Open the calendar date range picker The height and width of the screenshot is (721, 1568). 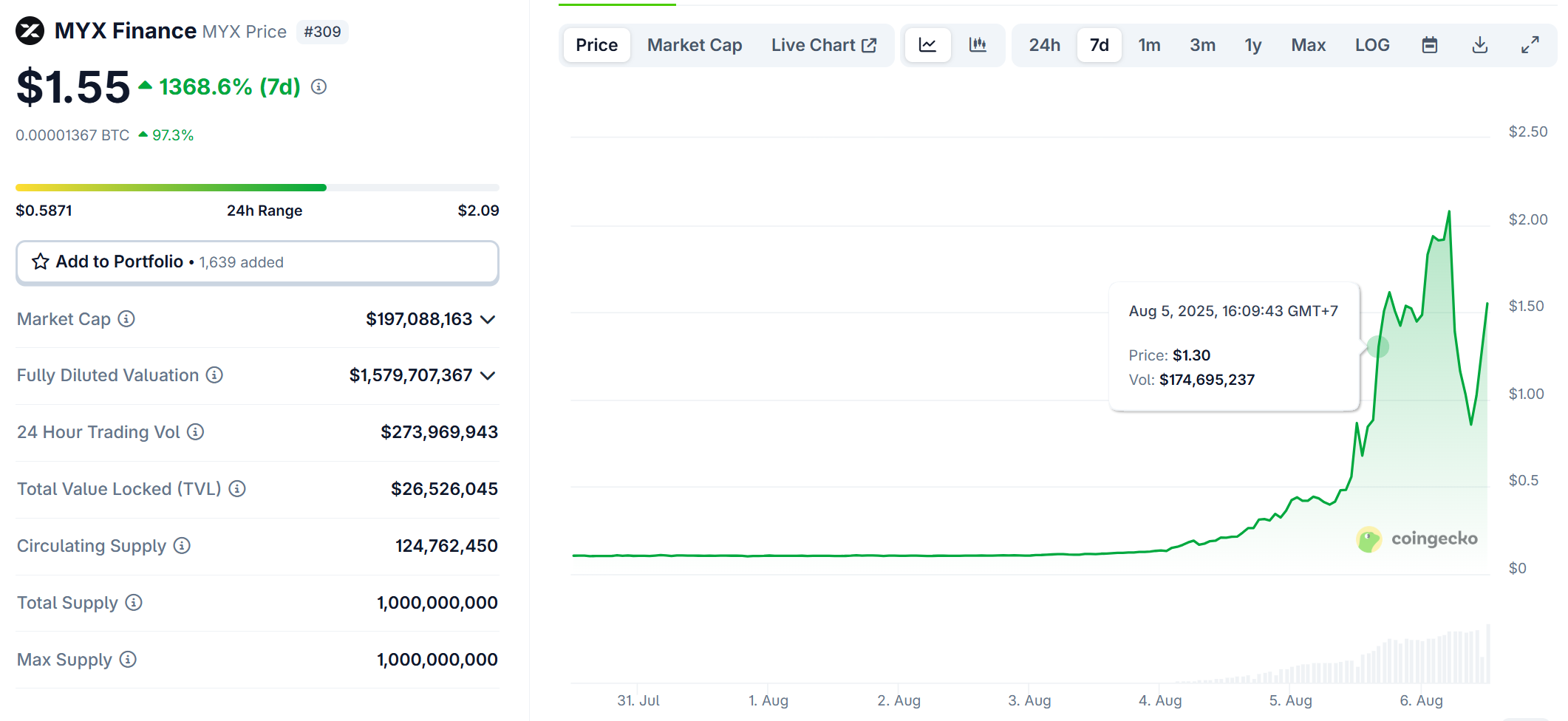(1430, 45)
